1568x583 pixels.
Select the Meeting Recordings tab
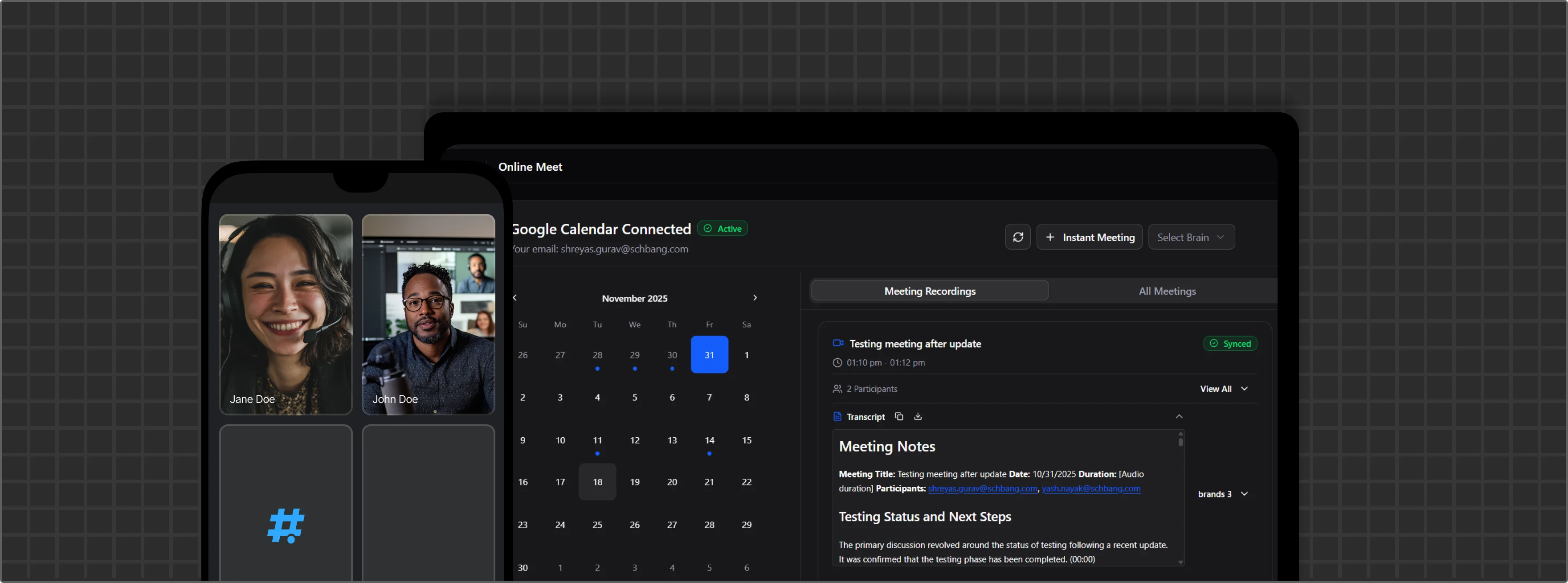click(x=930, y=291)
